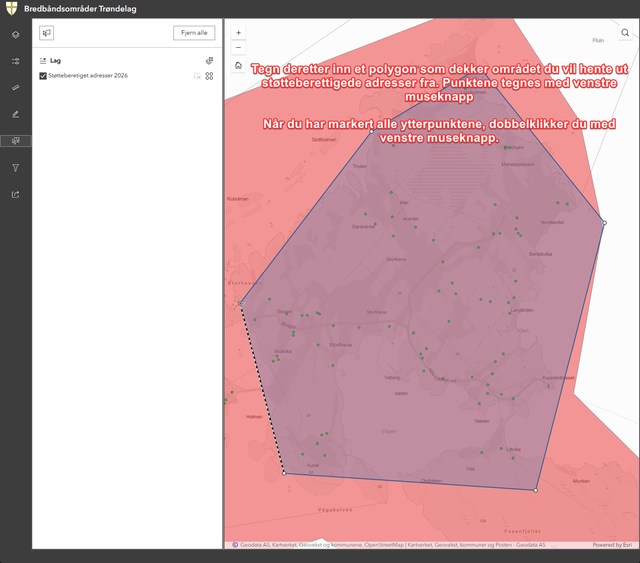Click the bottom-right polygon vertex
The height and width of the screenshot is (563, 640).
pos(536,490)
